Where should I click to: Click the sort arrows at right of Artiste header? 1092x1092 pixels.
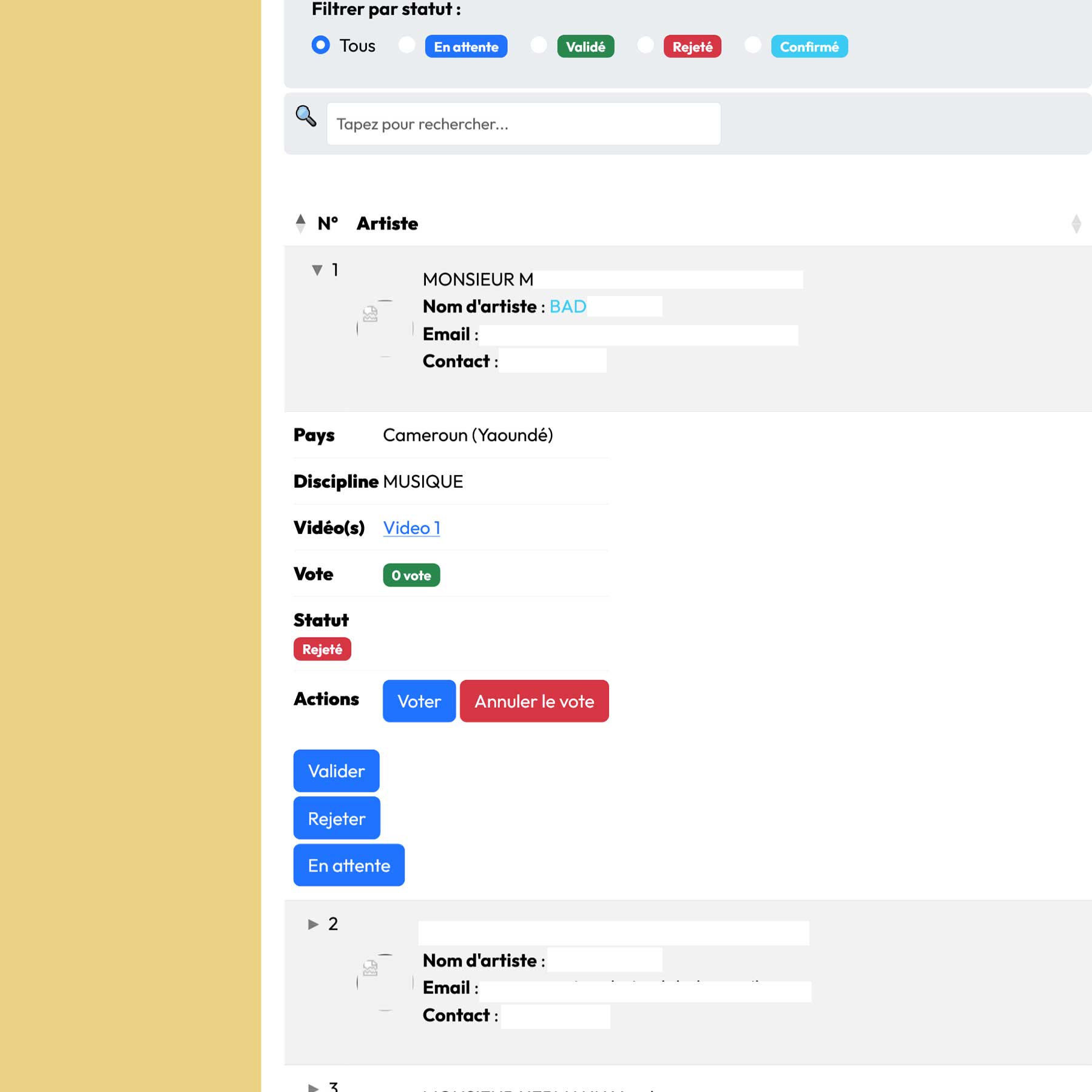point(1076,224)
